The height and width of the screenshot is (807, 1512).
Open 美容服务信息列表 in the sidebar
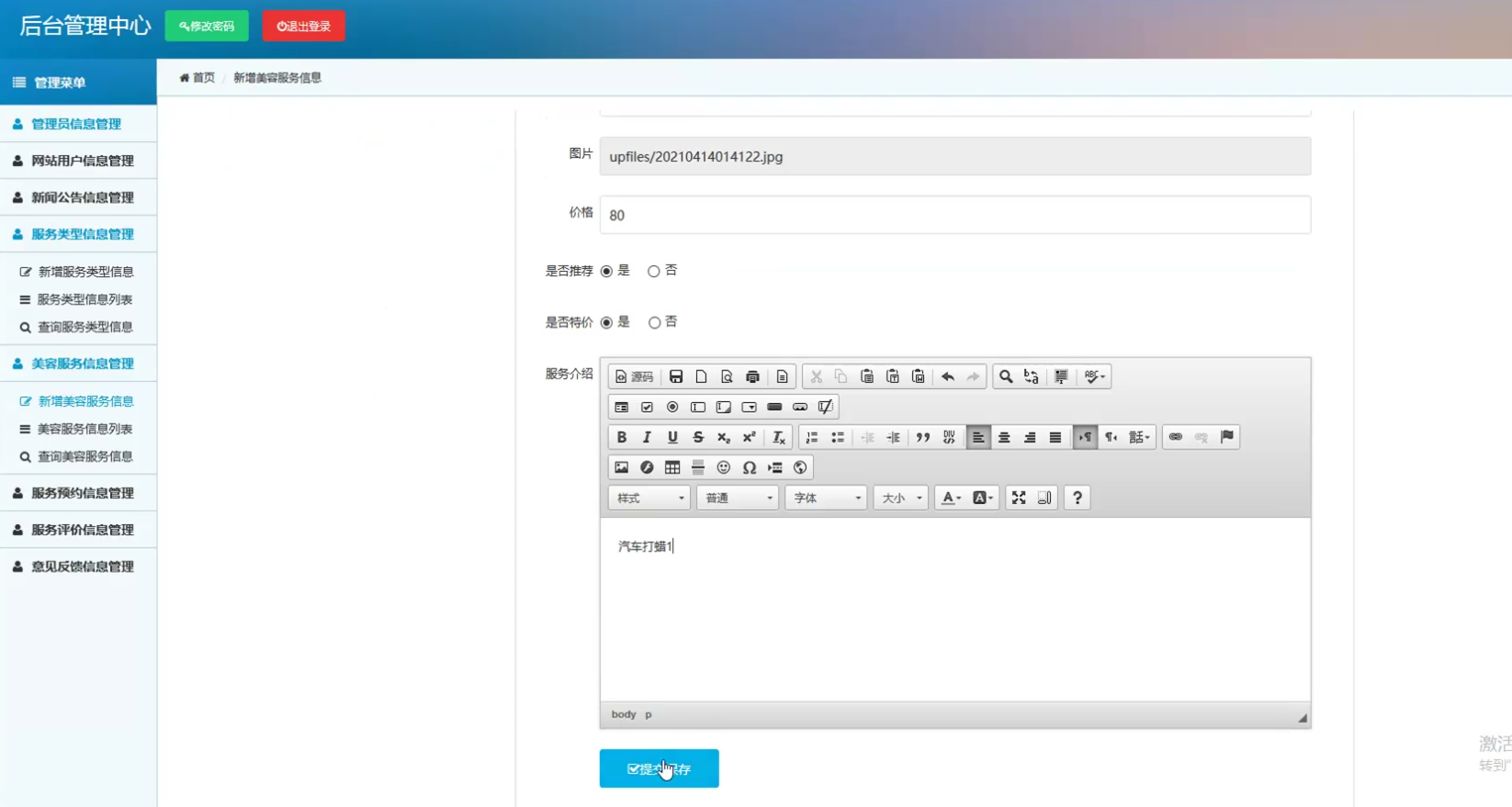click(x=85, y=429)
